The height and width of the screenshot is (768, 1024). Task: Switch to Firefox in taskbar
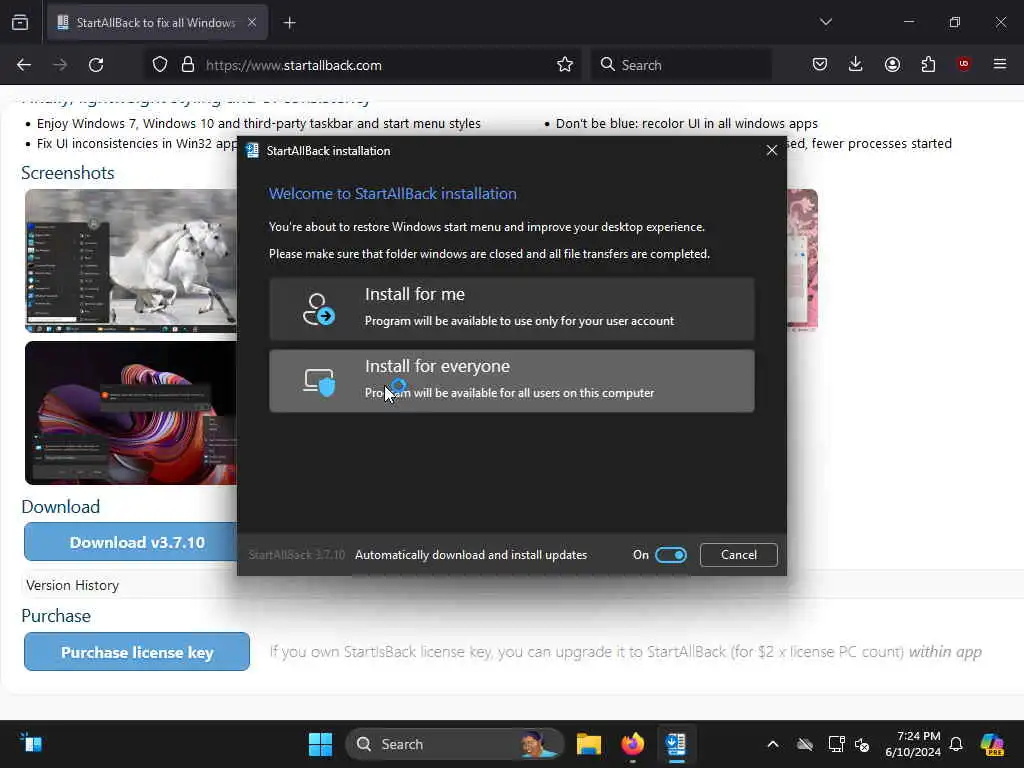[632, 744]
